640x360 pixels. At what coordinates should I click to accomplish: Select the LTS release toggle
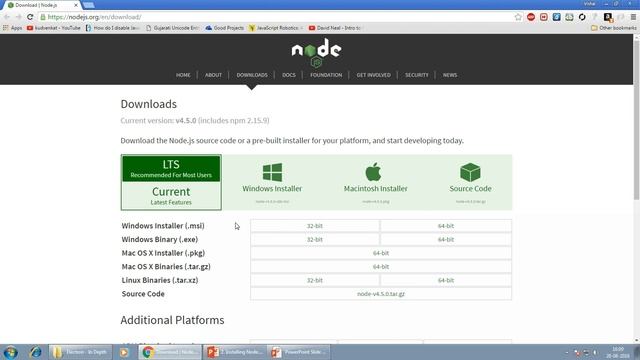(171, 169)
